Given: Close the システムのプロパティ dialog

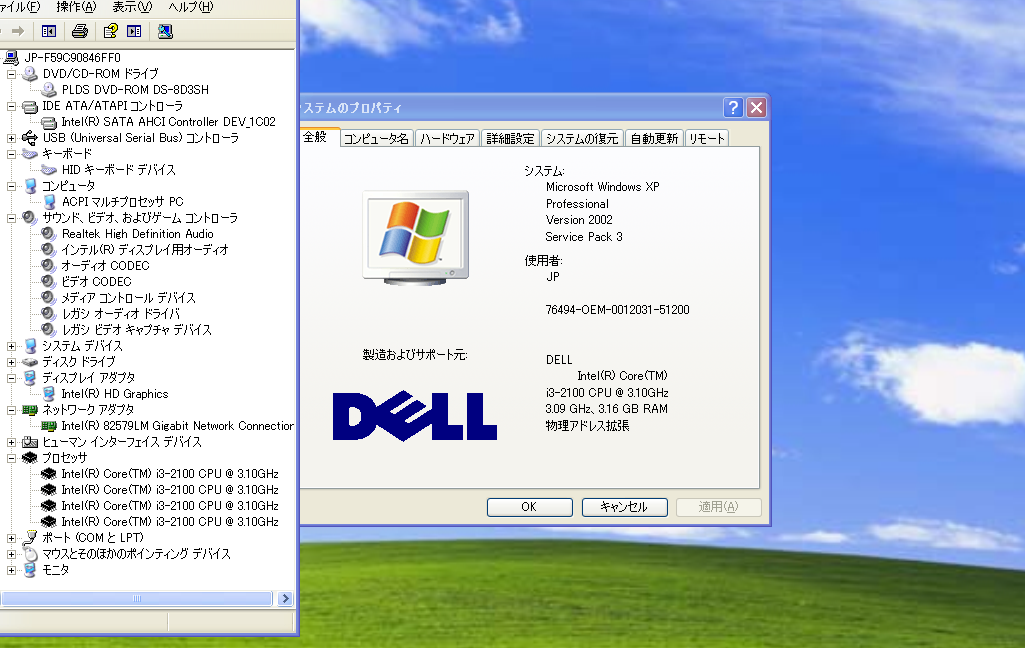Looking at the screenshot, I should (x=756, y=107).
